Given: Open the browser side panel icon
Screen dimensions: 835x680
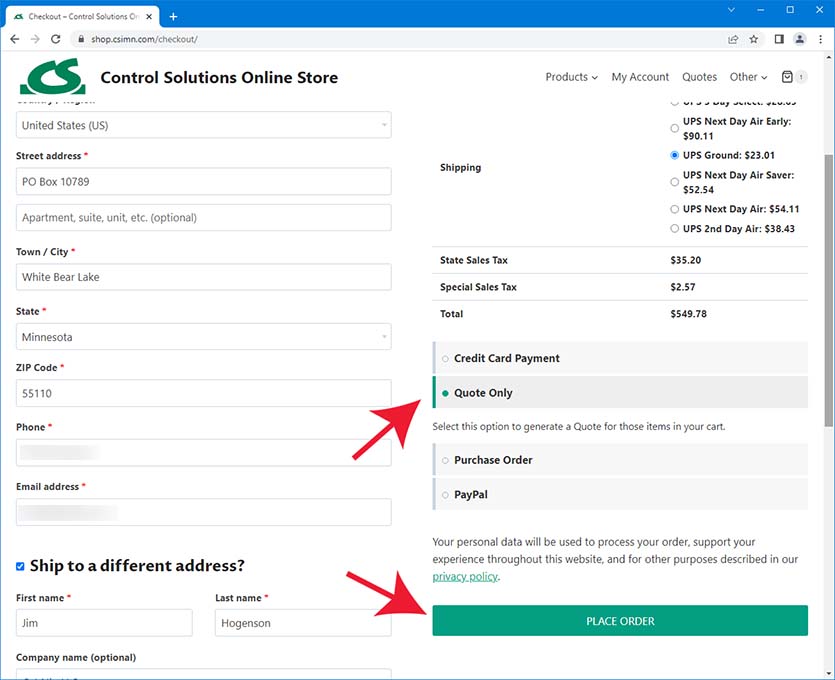Looking at the screenshot, I should 779,39.
